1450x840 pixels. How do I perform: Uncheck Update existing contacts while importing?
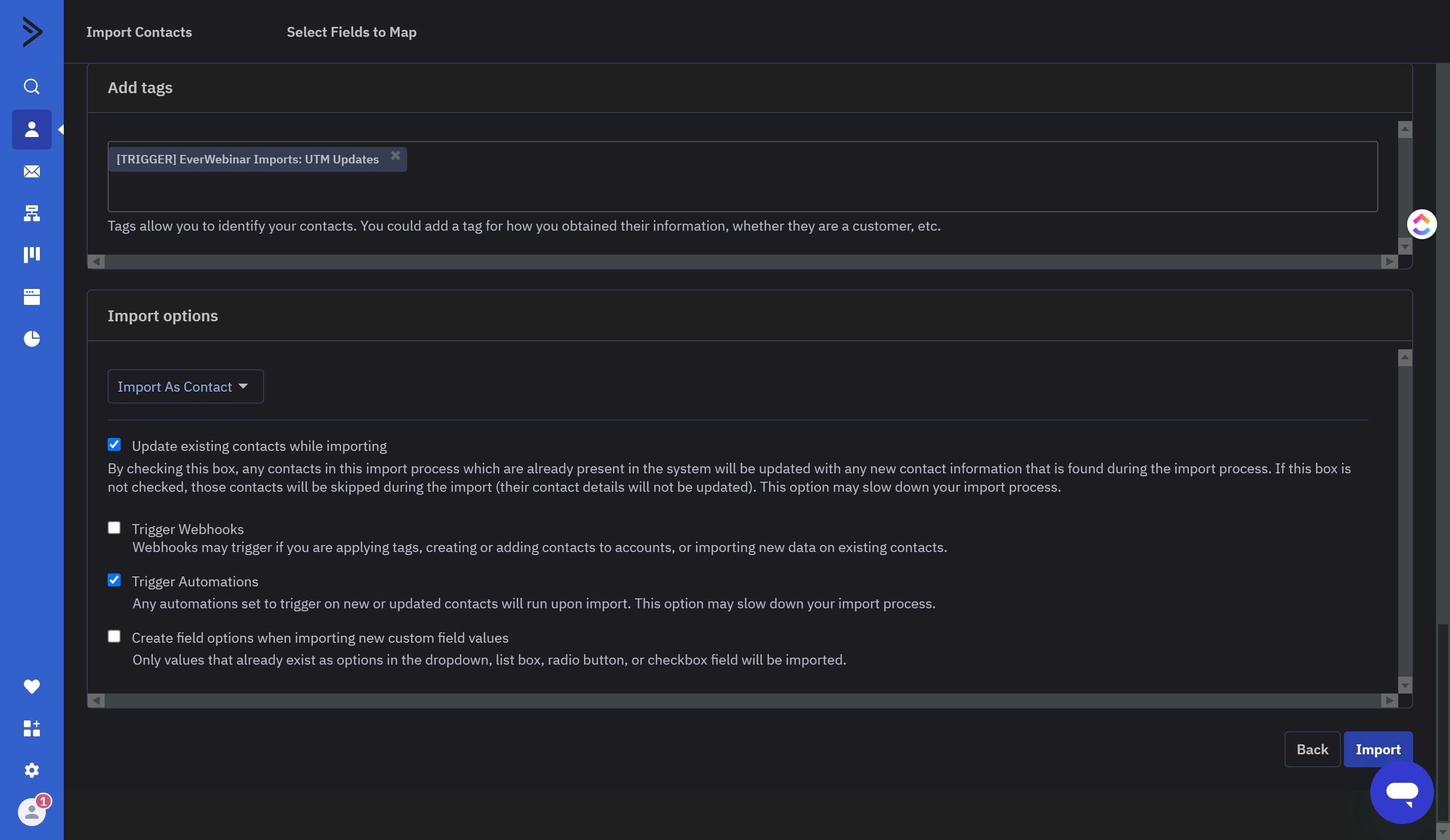(114, 445)
